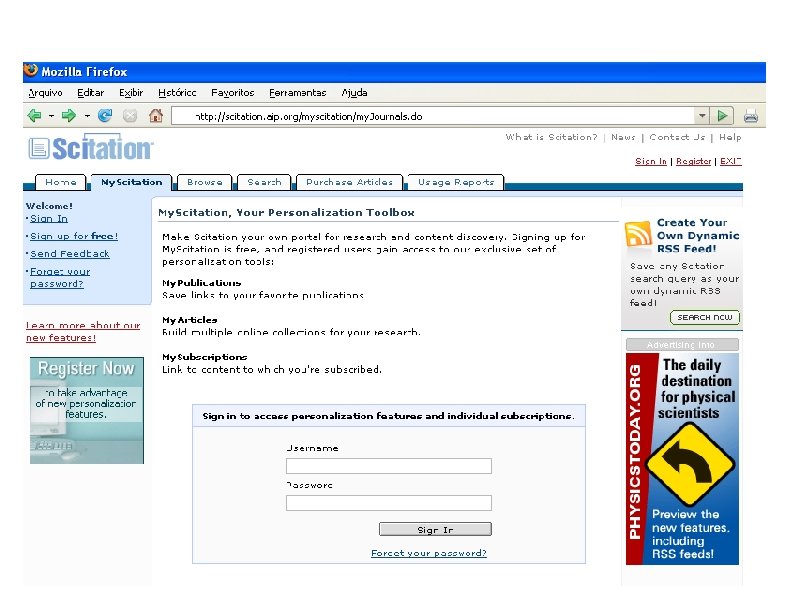The width and height of the screenshot is (794, 595).
Task: Click Learn more about our new features!
Action: coord(83,332)
